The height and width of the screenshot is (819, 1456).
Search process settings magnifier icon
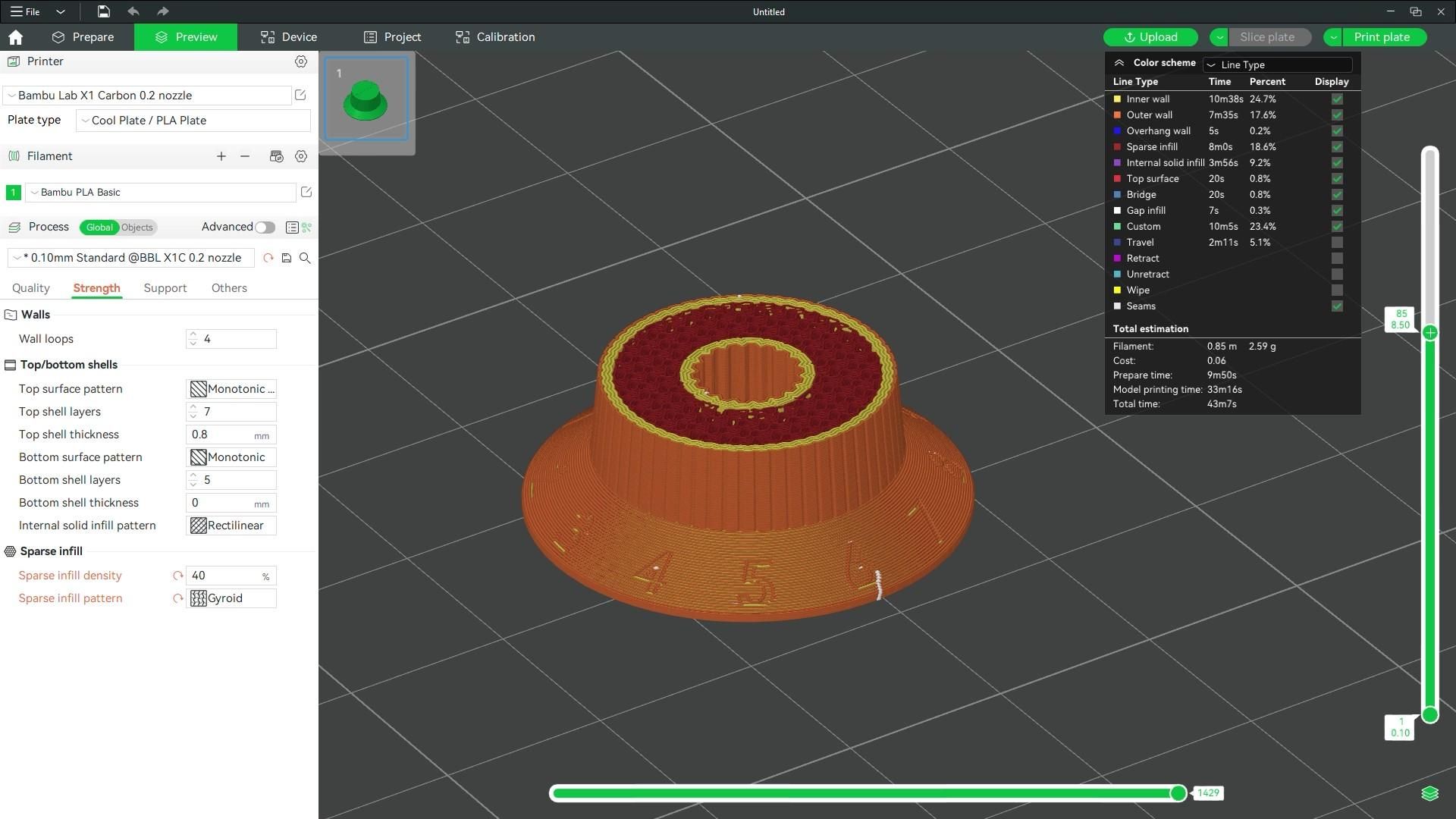[x=305, y=258]
